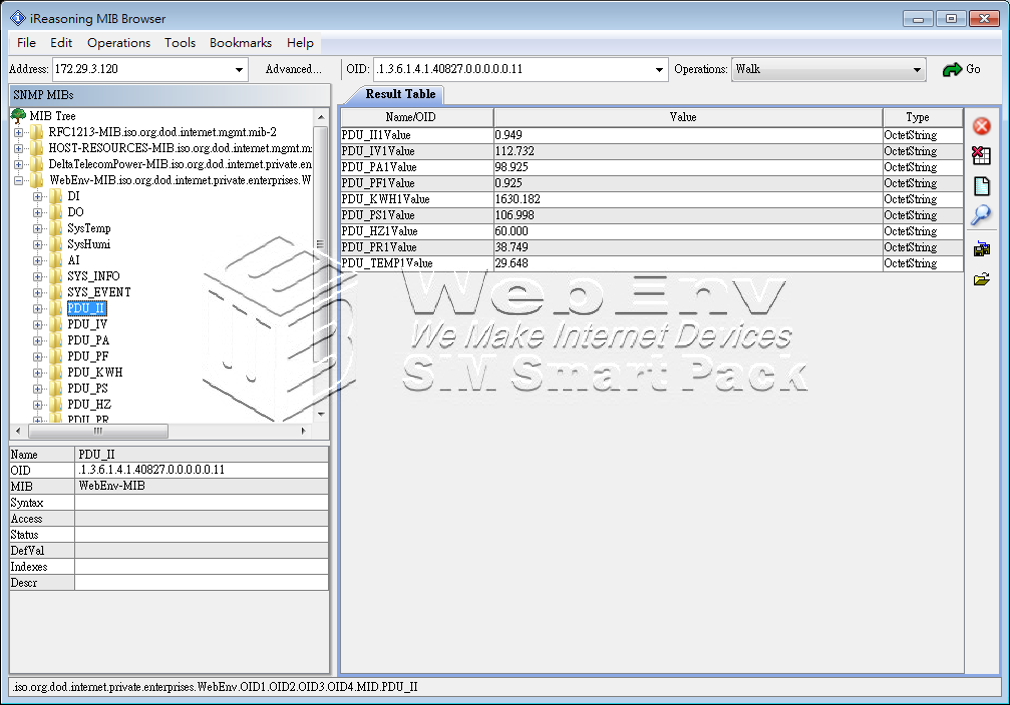This screenshot has height=705, width=1010.
Task: Expand the HOST-RESOURCES-MIB tree node
Action: (x=18, y=148)
